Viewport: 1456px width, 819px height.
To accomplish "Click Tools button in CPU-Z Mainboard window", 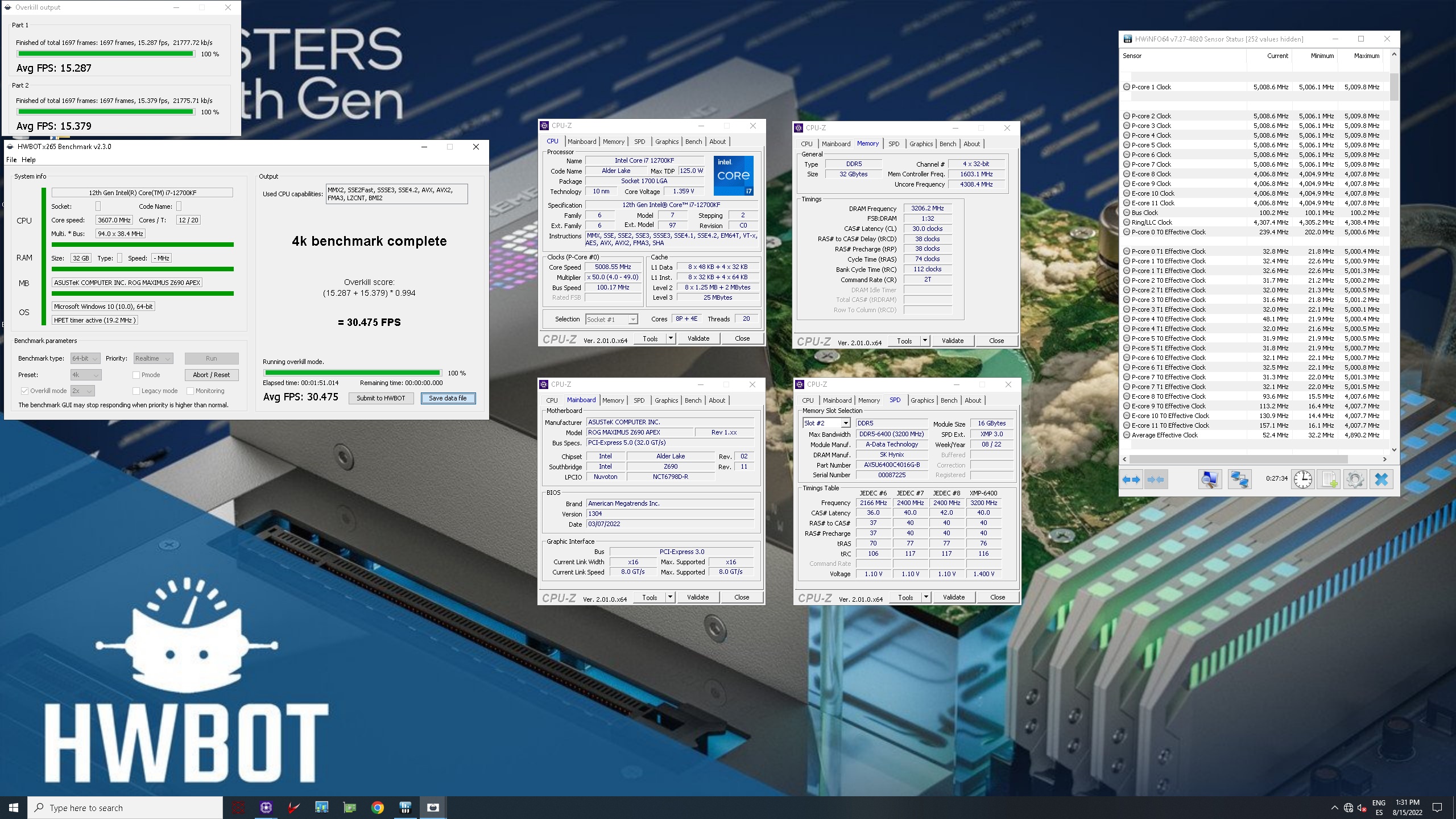I will [650, 597].
